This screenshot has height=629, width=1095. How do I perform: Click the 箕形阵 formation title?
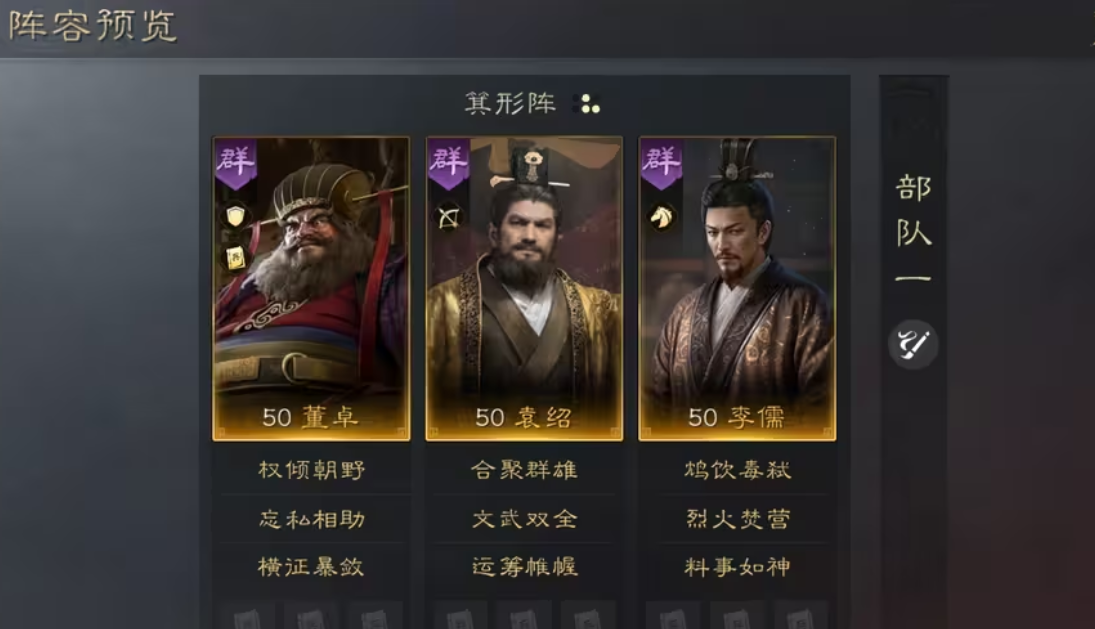coord(510,103)
